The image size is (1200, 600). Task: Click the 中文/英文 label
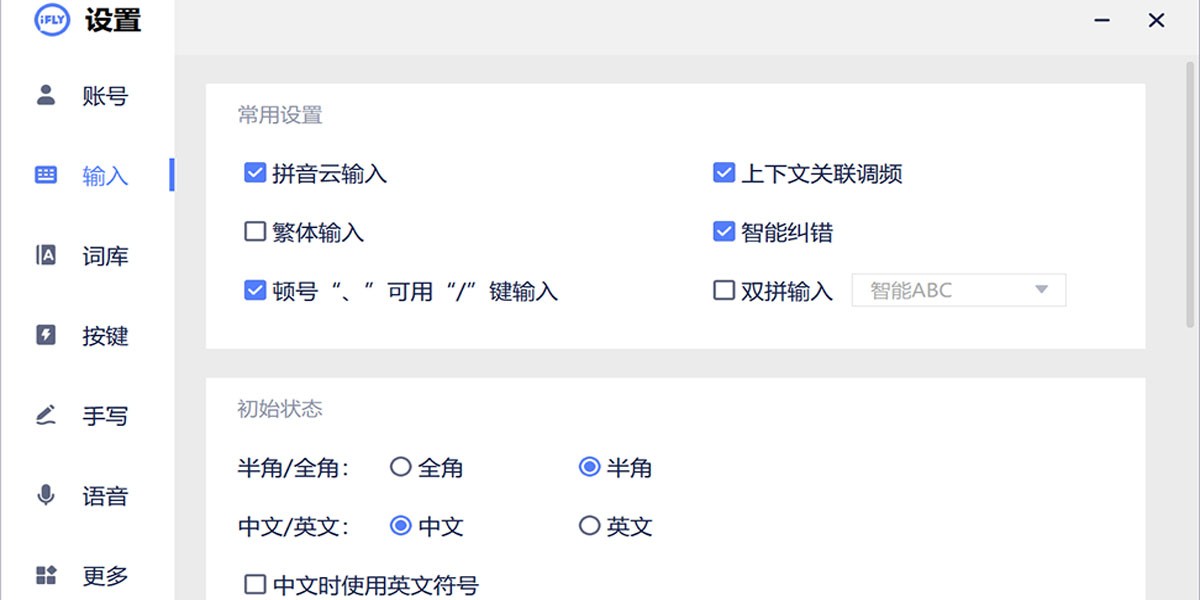click(293, 527)
